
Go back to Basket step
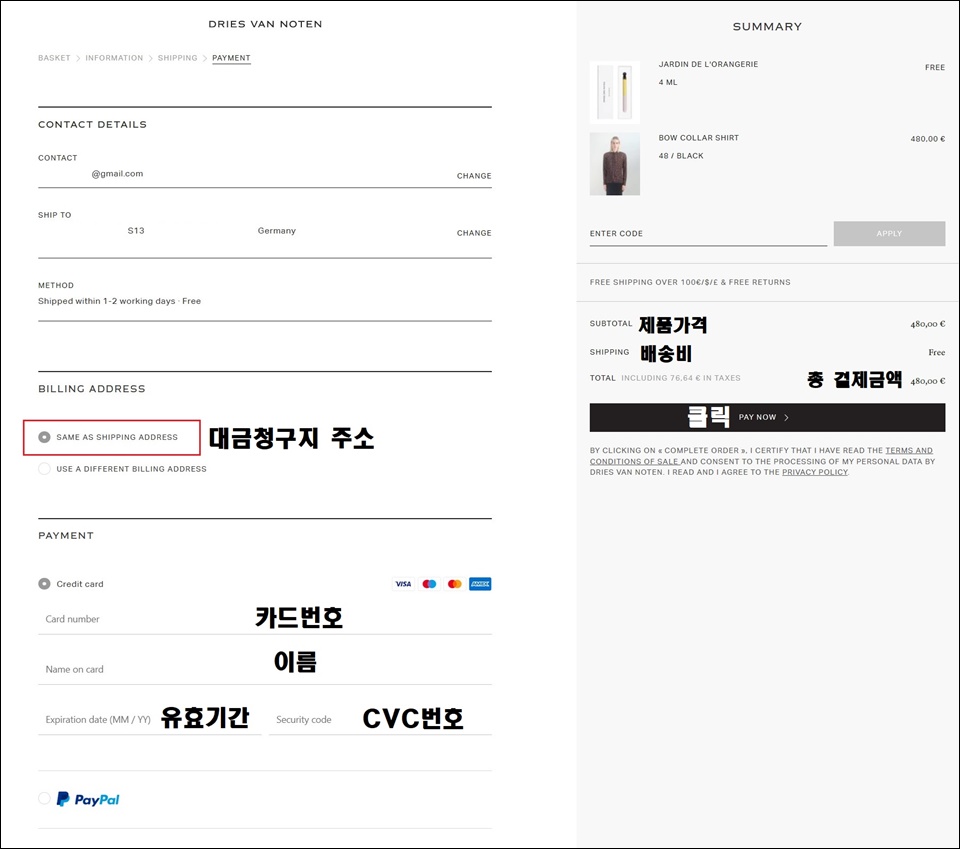click(54, 58)
